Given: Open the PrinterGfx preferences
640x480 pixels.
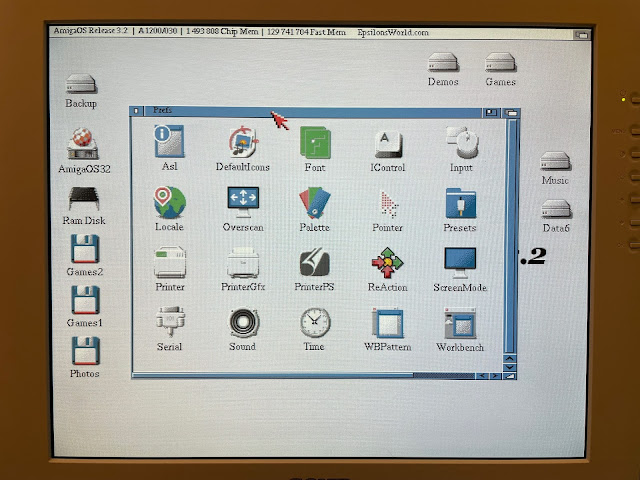Looking at the screenshot, I should pos(243,262).
